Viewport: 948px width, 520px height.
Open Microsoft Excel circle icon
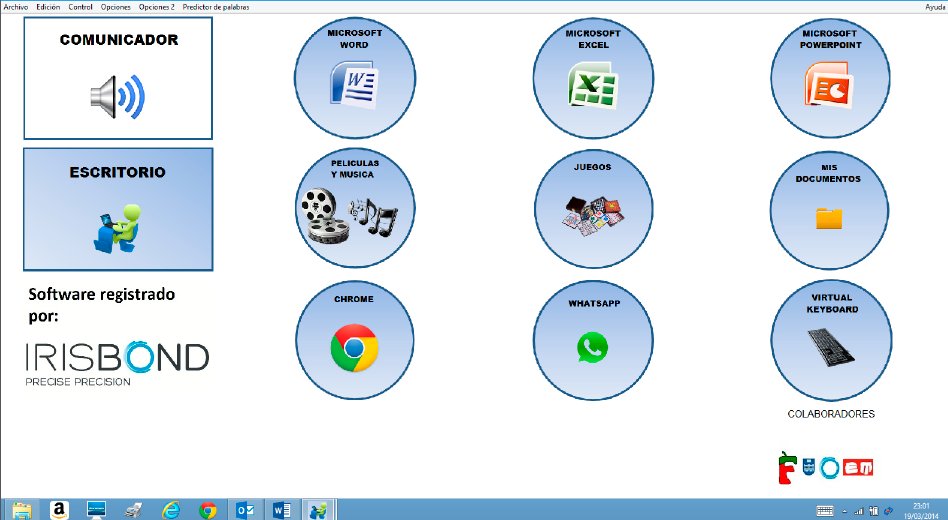tap(593, 78)
